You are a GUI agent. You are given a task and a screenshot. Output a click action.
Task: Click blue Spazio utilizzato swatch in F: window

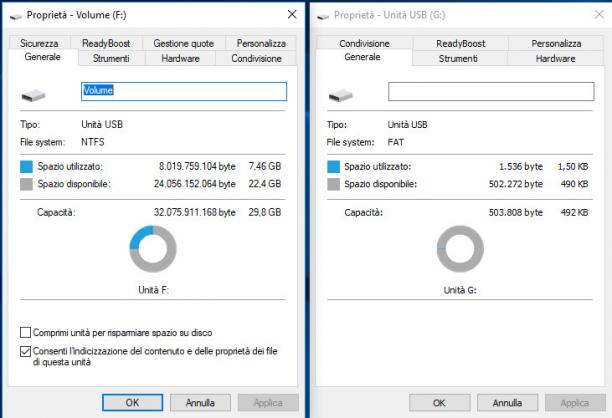(x=26, y=167)
